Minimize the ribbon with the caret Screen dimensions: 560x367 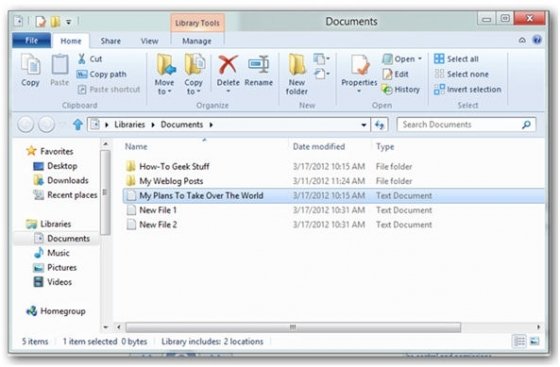coord(522,40)
